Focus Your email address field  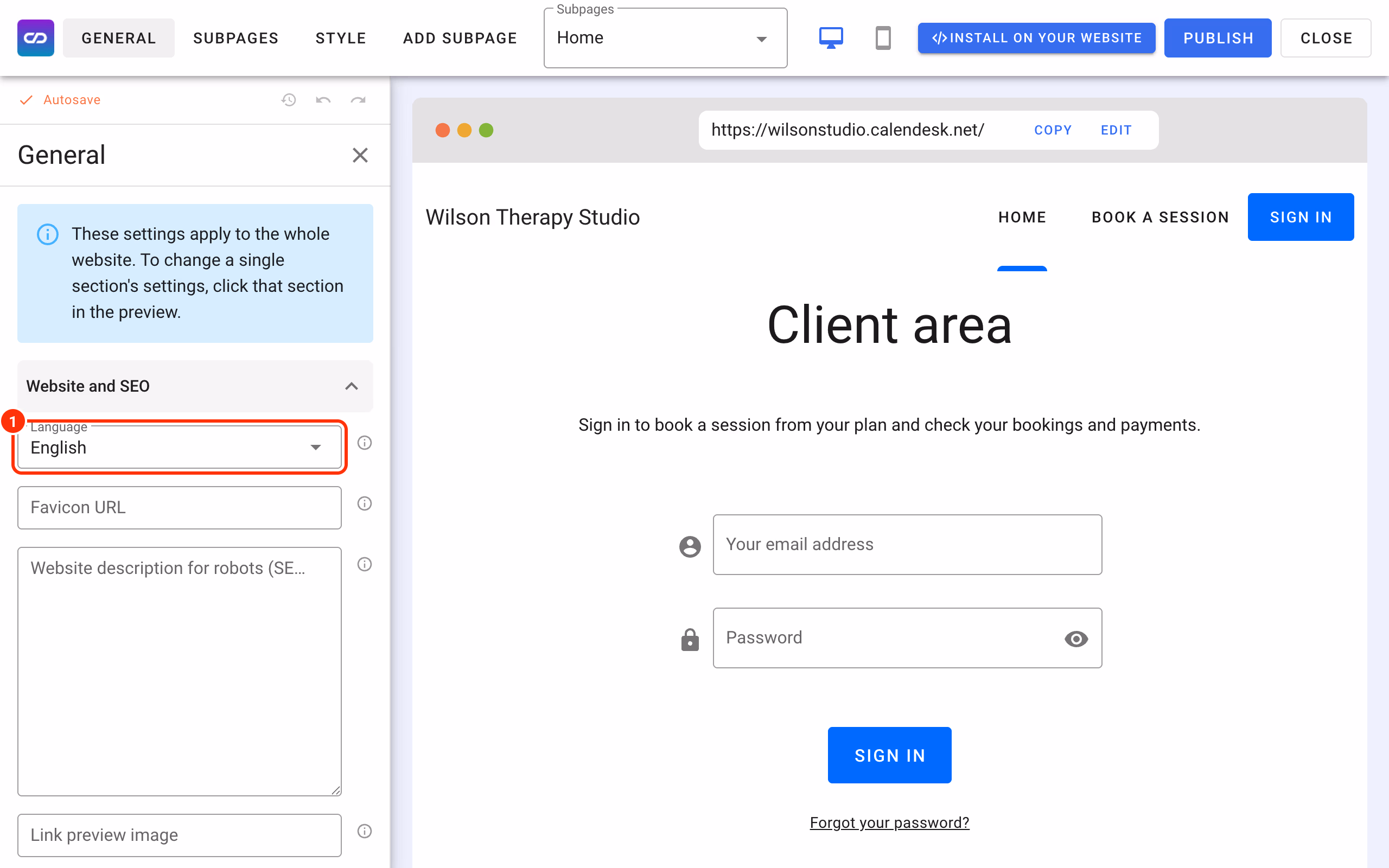pyautogui.click(x=907, y=545)
